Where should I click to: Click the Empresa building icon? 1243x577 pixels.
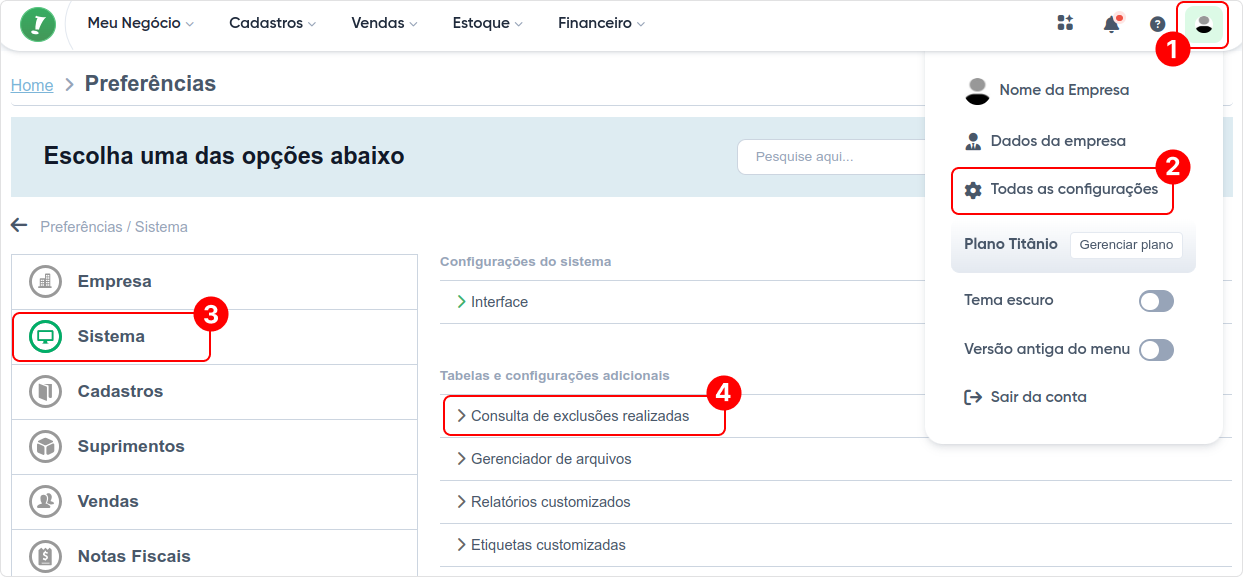(x=45, y=282)
